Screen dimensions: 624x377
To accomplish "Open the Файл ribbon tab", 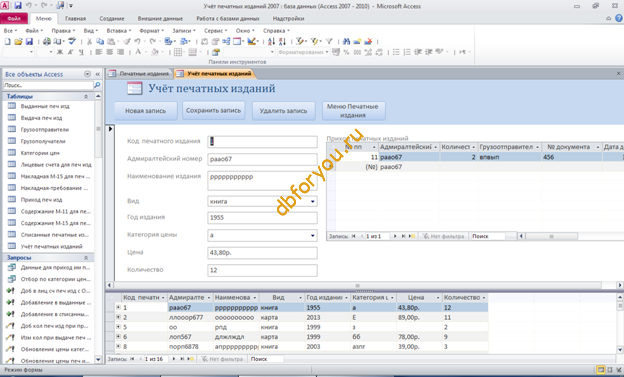I will point(14,18).
